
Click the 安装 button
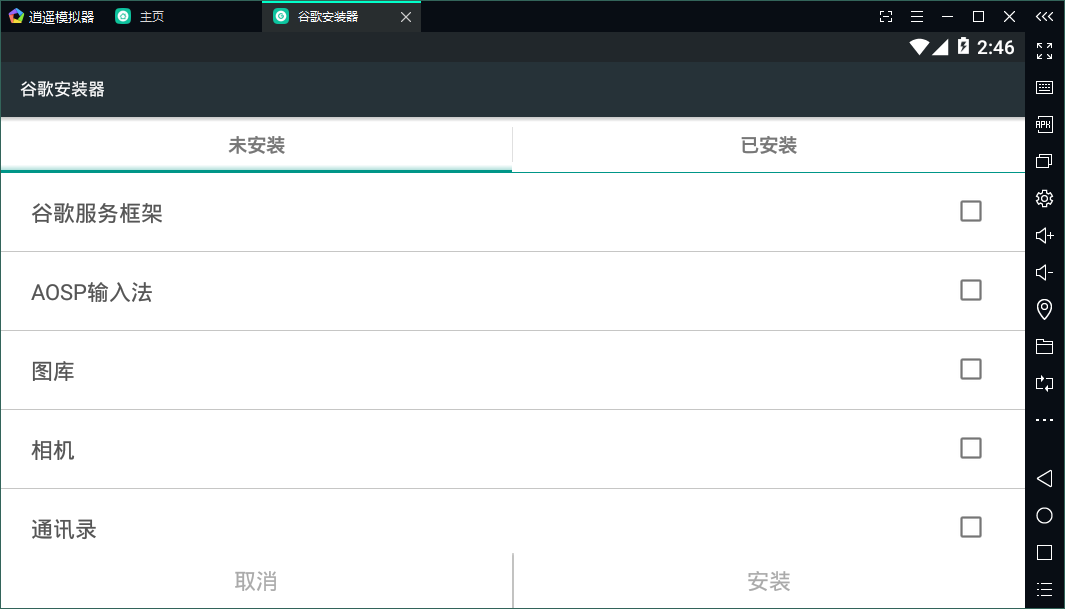[x=769, y=581]
